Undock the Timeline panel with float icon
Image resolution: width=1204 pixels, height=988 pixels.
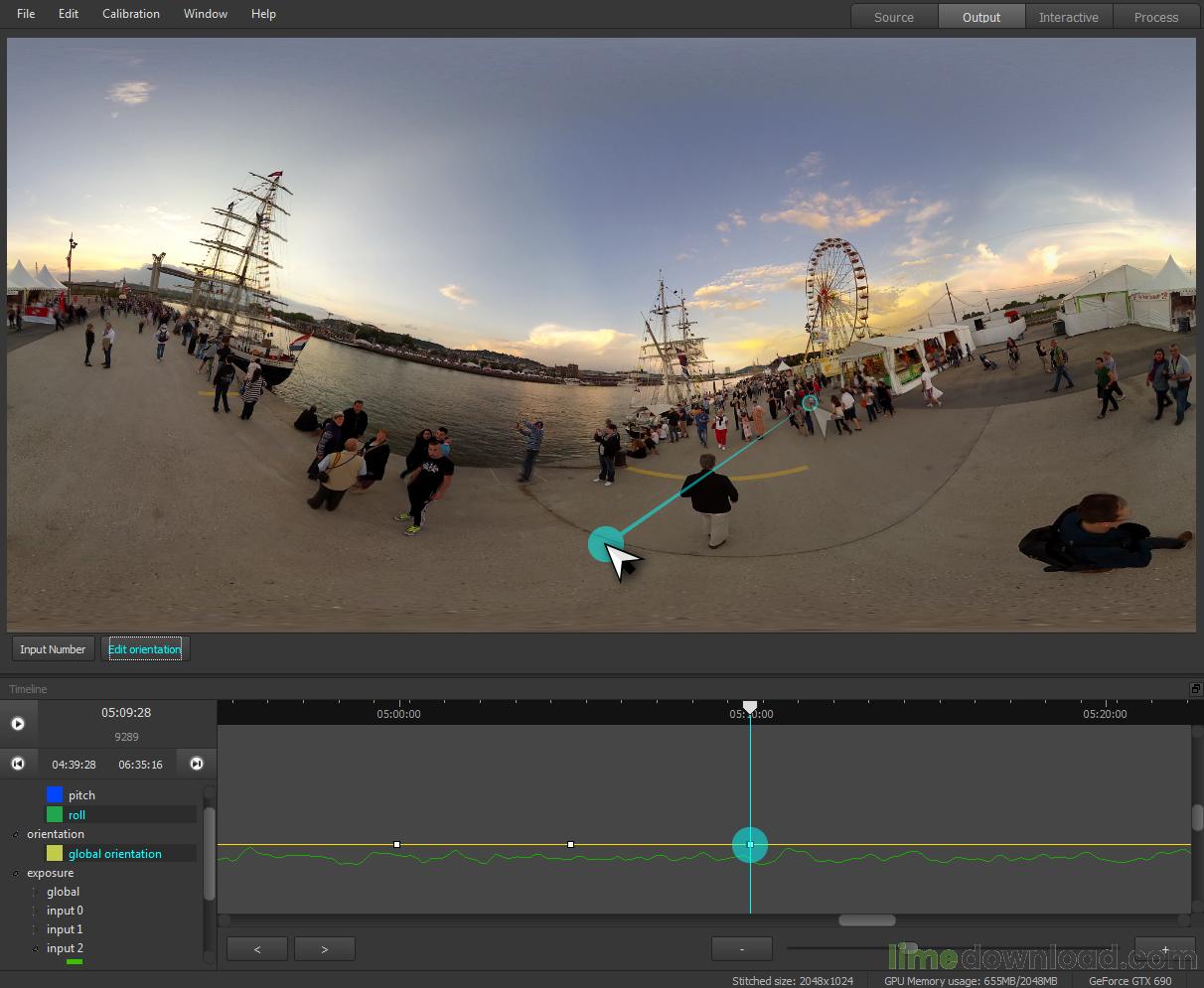1195,689
